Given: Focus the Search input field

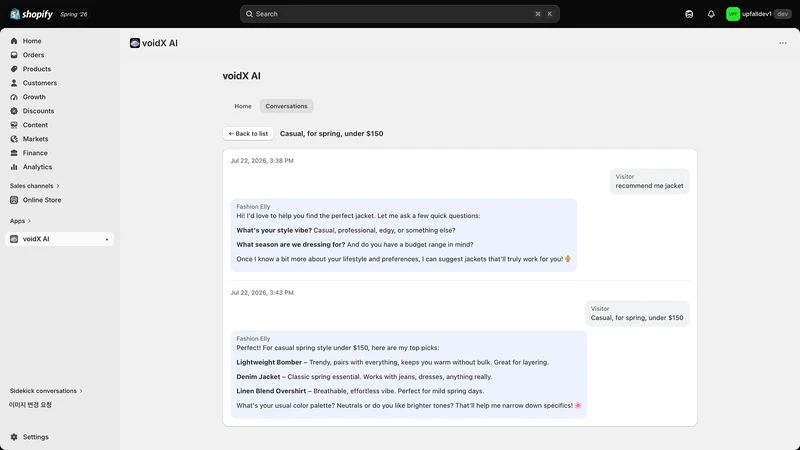Looking at the screenshot, I should coord(399,14).
